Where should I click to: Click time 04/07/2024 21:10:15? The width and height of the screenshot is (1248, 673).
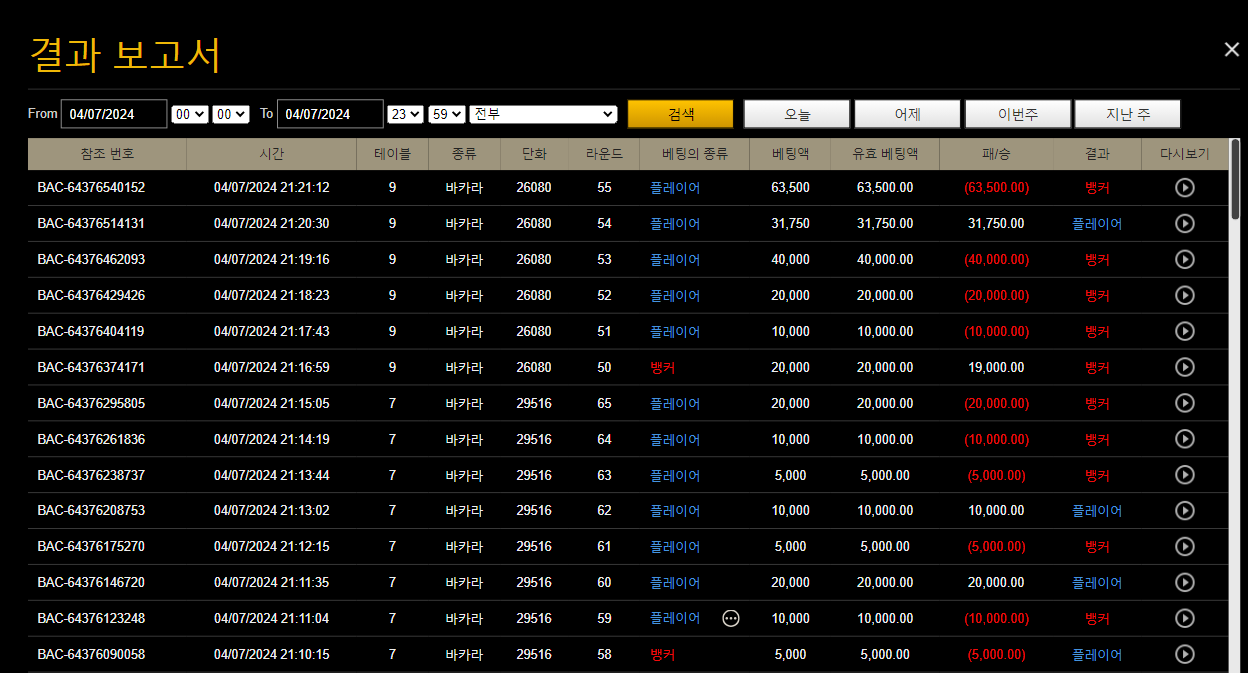tap(271, 655)
